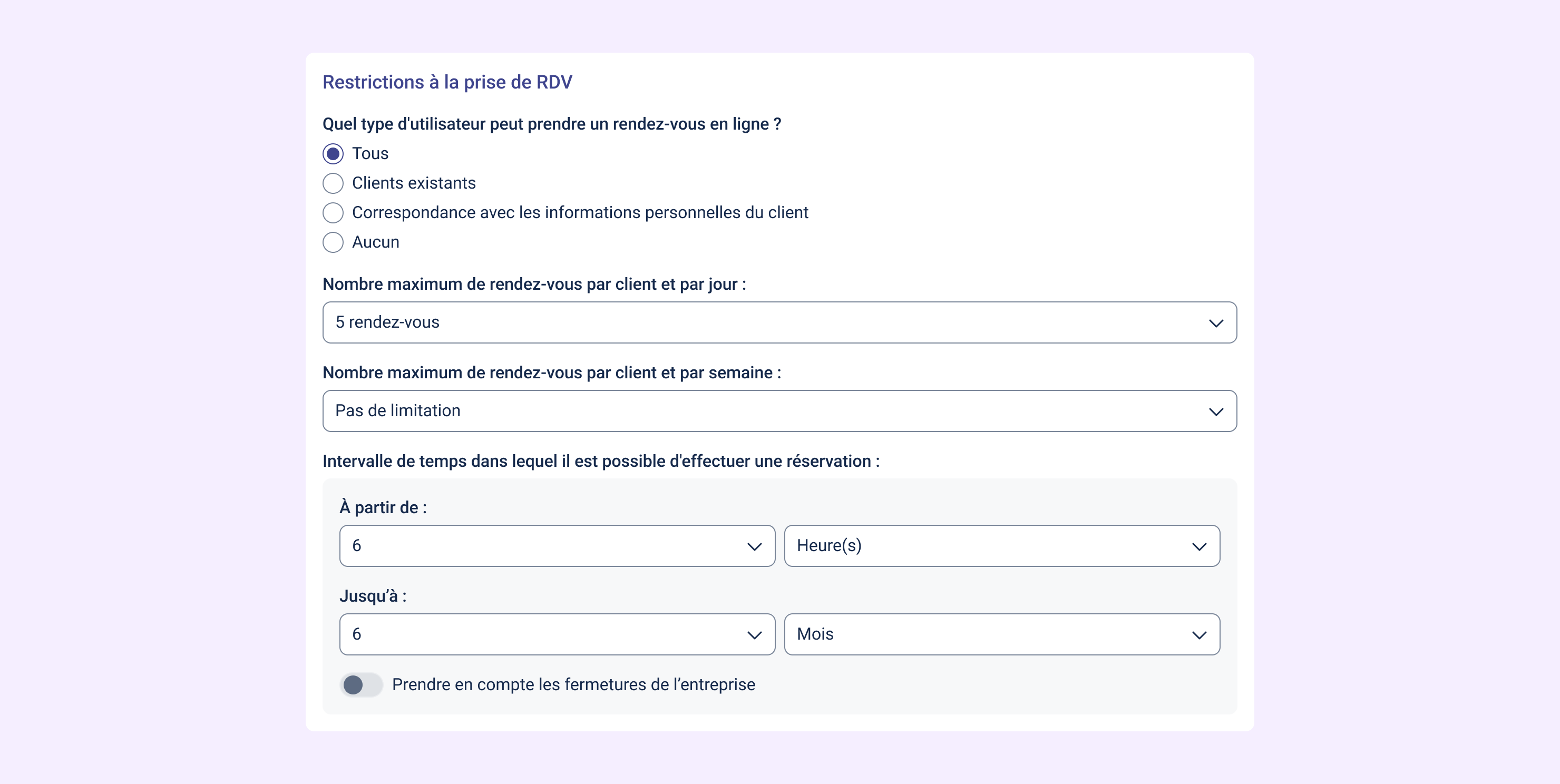
Task: Open the Mois unit dropdown
Action: 1002,634
